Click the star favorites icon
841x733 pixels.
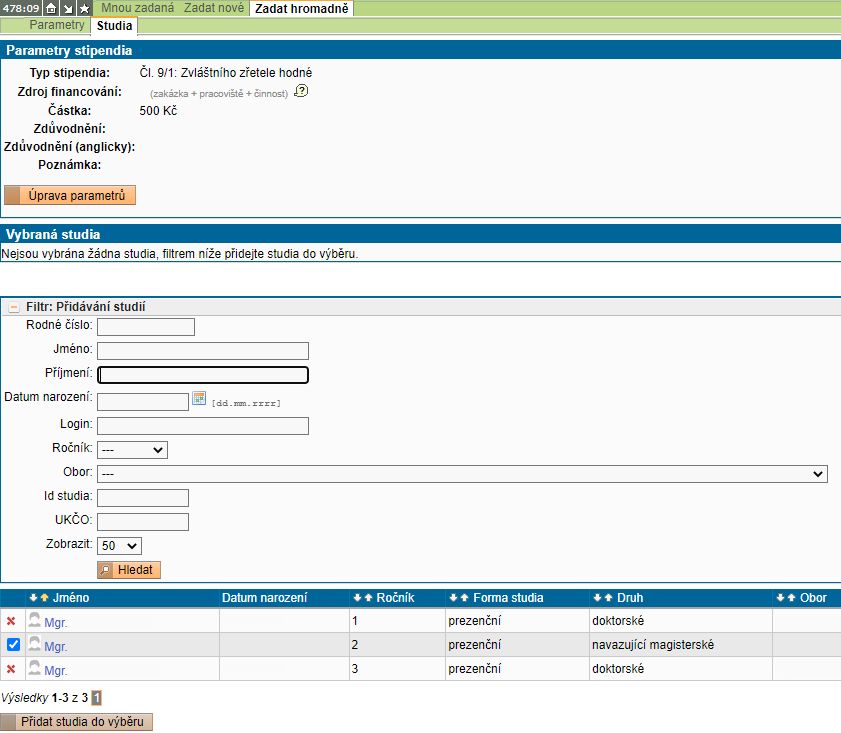[84, 8]
